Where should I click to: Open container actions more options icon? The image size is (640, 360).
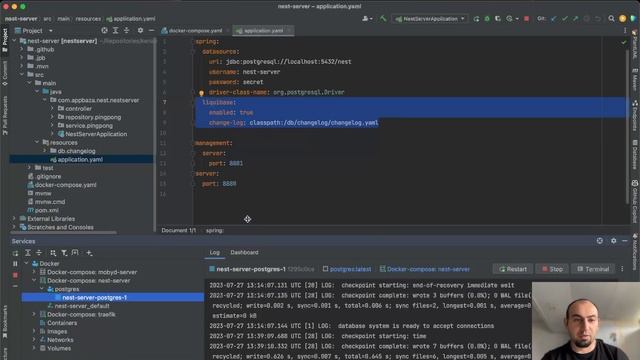pos(622,269)
